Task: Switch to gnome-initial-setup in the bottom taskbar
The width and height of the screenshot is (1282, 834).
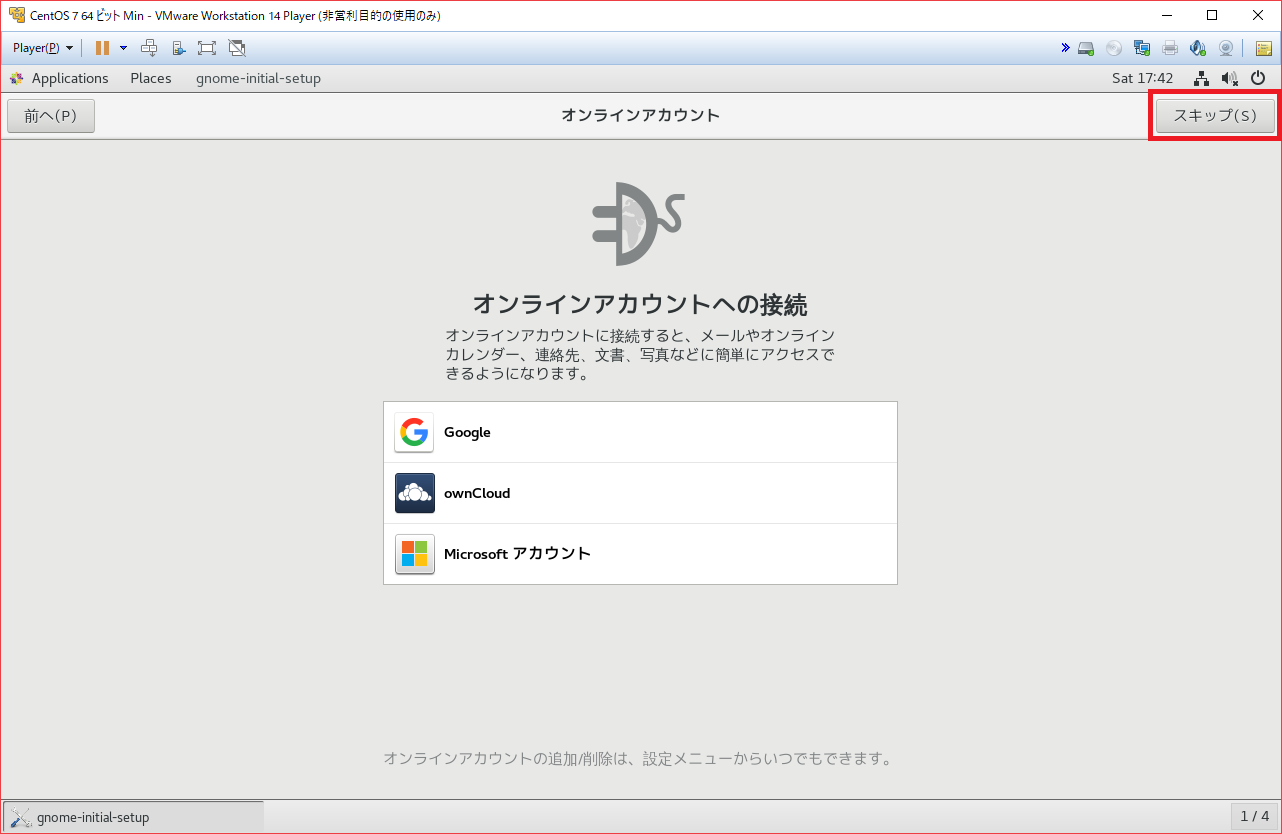Action: pyautogui.click(x=134, y=817)
